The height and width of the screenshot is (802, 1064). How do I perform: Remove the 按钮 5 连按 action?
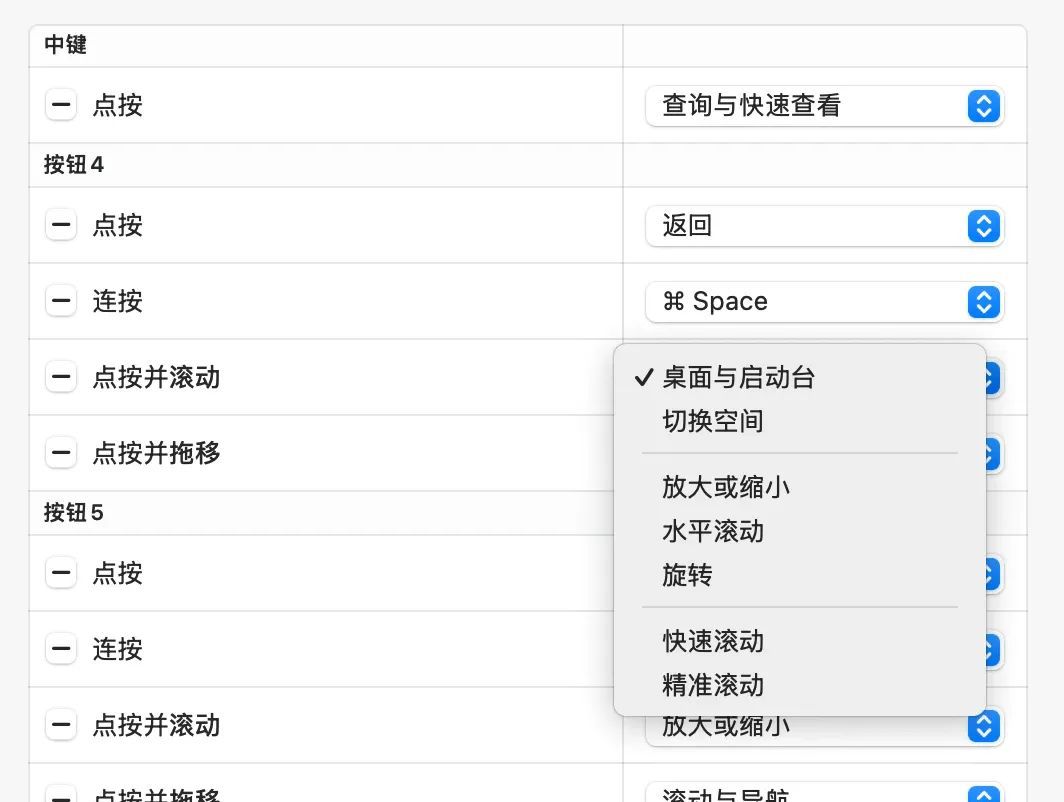[x=60, y=649]
